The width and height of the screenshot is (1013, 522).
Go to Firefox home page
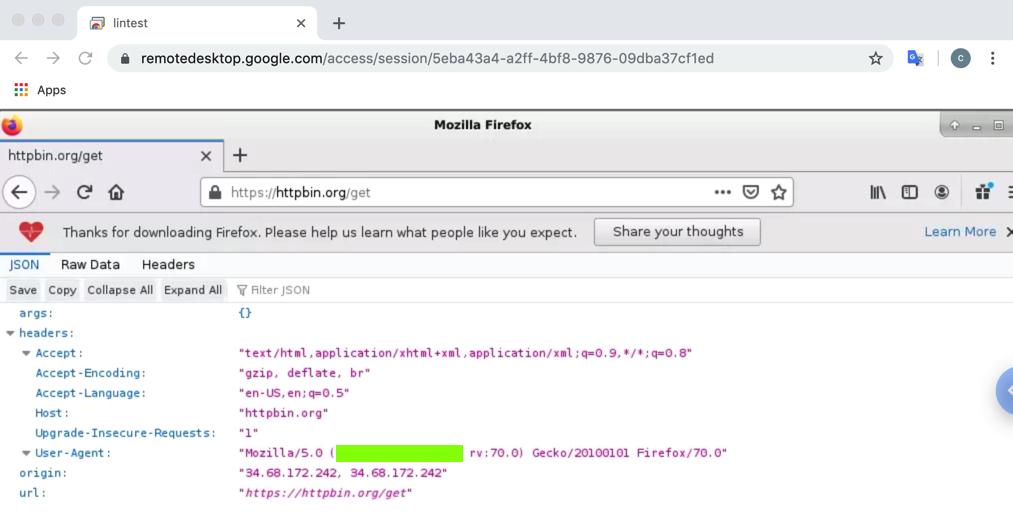116,192
